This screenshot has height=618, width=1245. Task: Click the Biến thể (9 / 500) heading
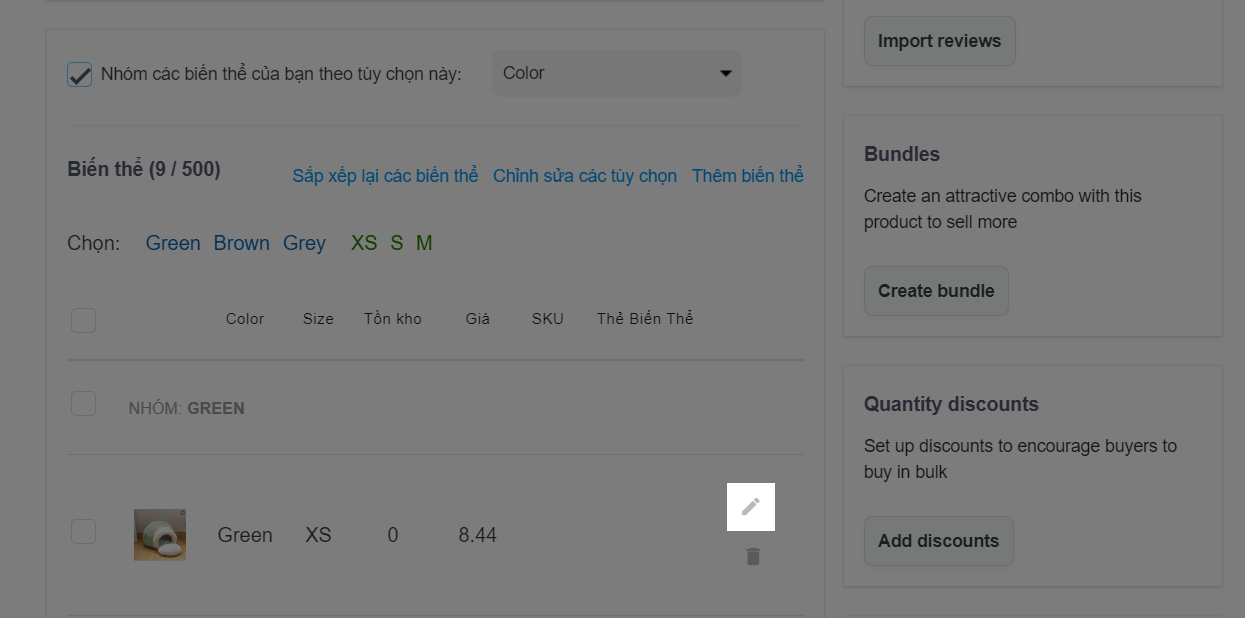point(144,169)
